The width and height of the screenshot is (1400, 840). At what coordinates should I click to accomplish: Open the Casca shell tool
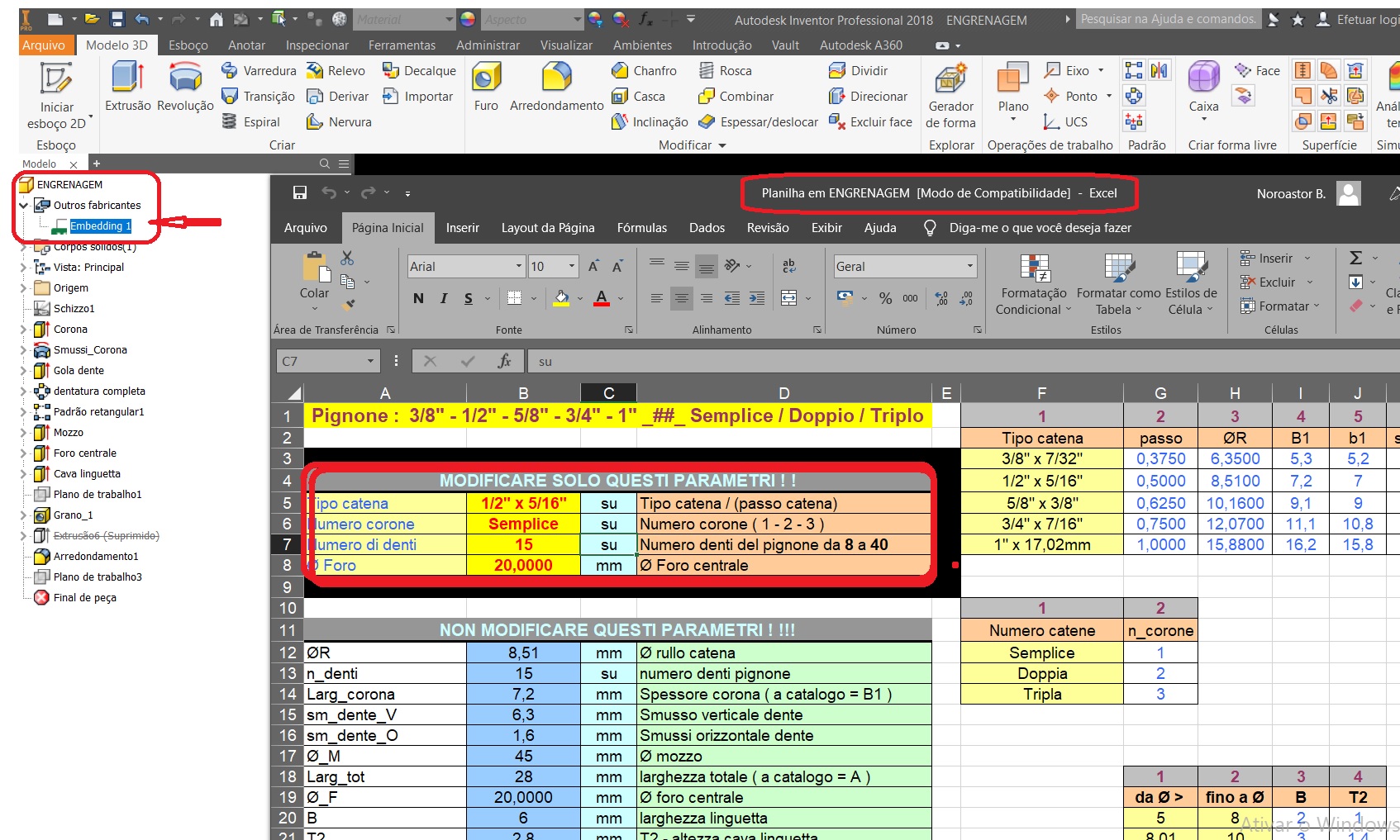point(638,97)
